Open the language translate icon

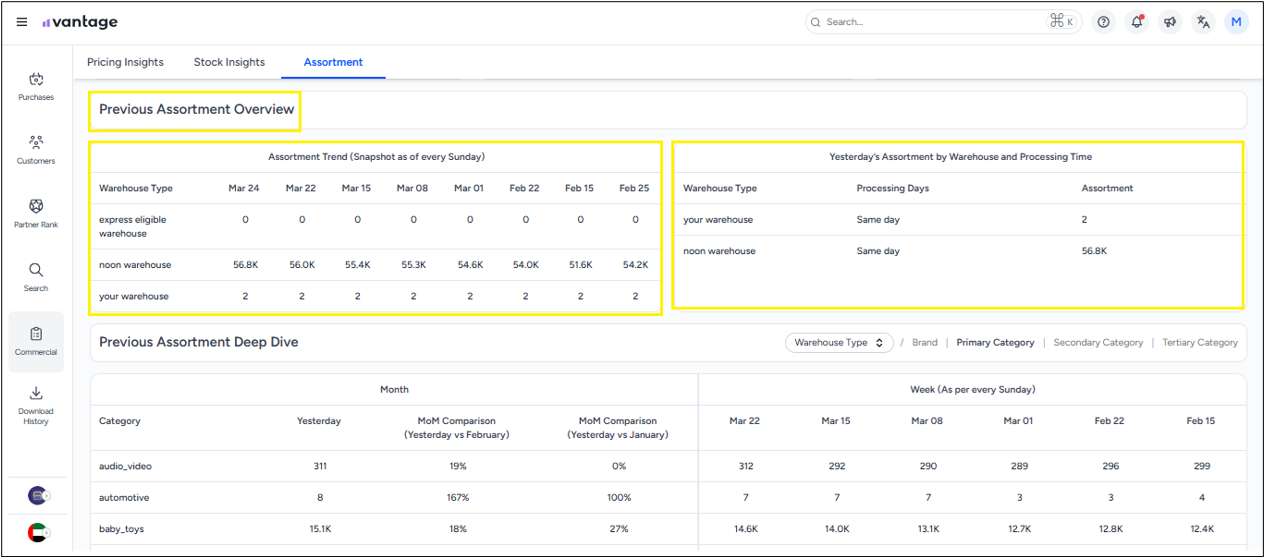[1203, 22]
